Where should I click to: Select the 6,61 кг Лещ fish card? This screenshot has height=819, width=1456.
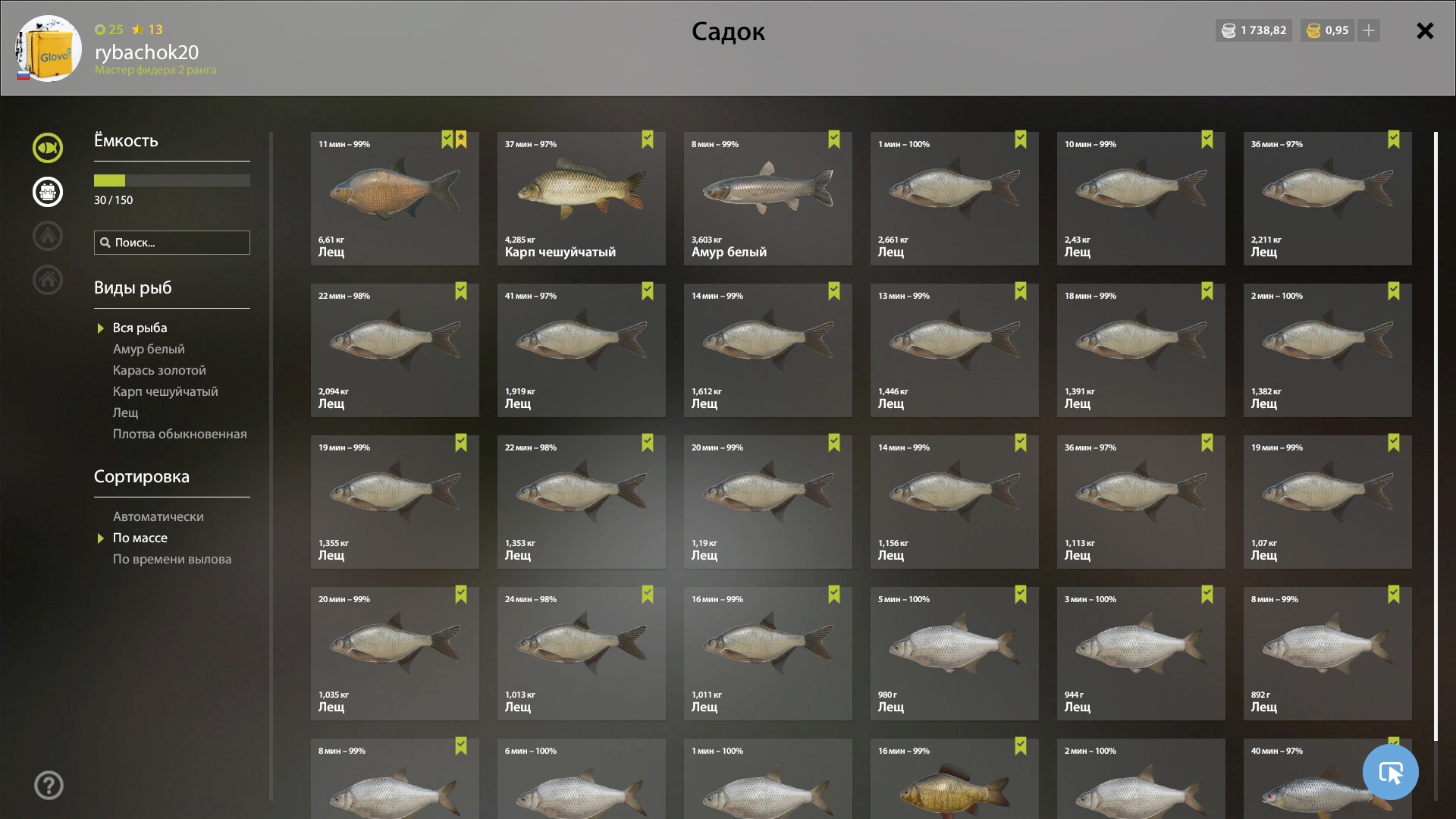[395, 199]
